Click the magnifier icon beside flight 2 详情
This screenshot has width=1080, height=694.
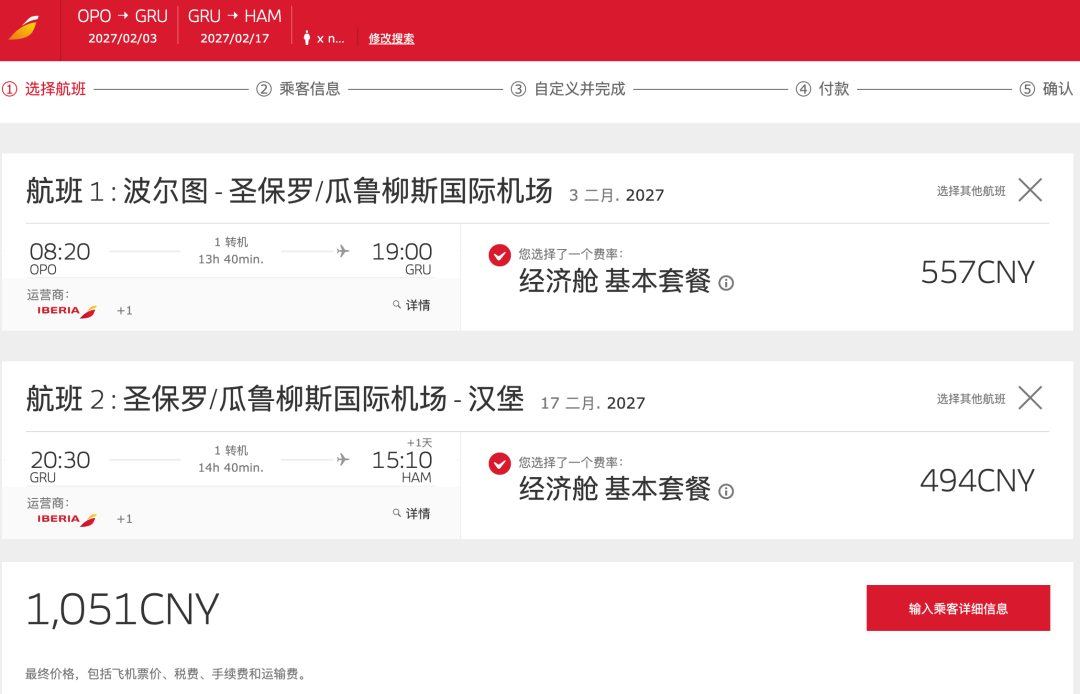[397, 513]
